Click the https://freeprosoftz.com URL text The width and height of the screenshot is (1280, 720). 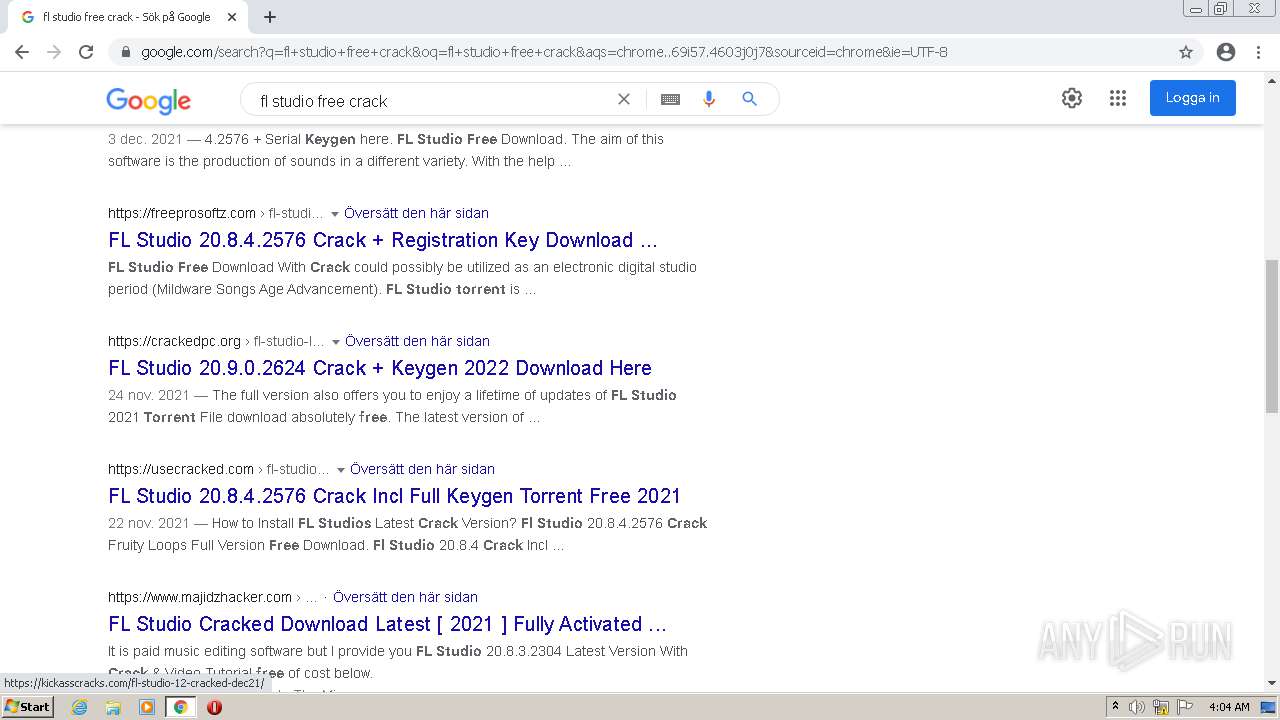[x=182, y=213]
